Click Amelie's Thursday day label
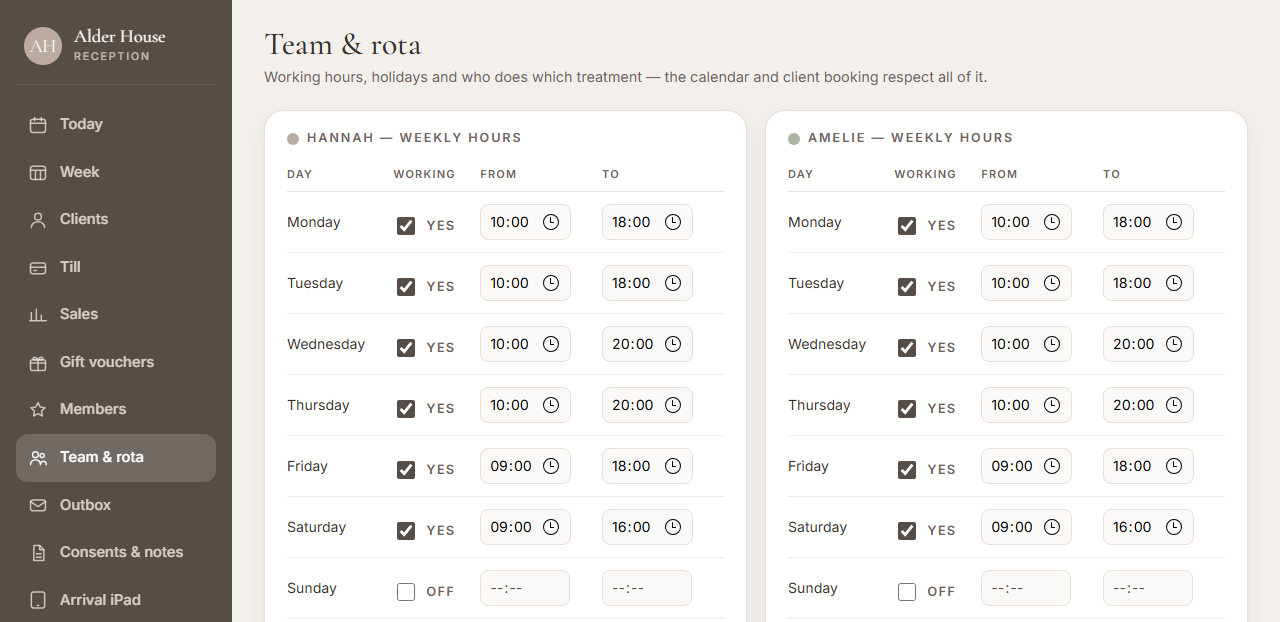This screenshot has width=1280, height=622. (819, 405)
